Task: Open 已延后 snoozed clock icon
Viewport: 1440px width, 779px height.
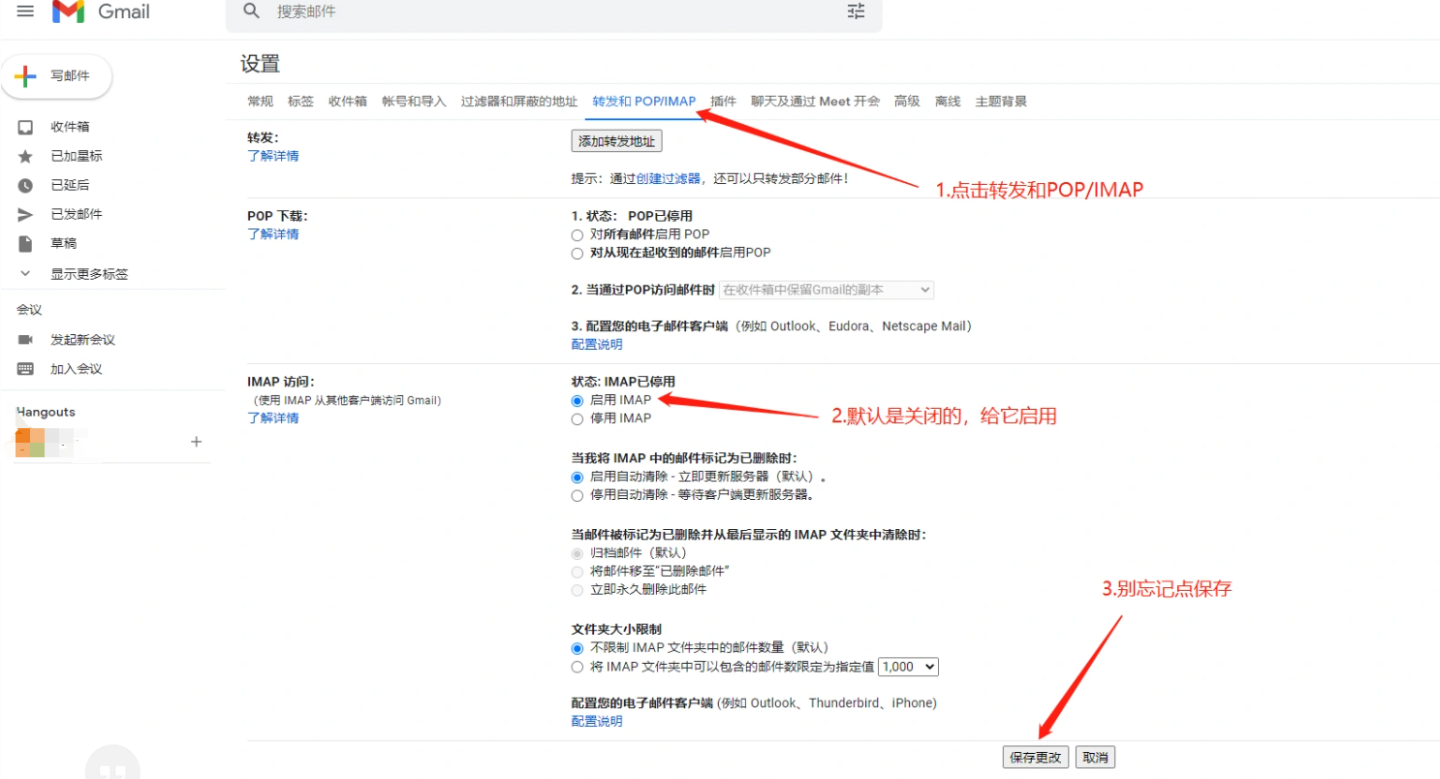Action: 26,185
